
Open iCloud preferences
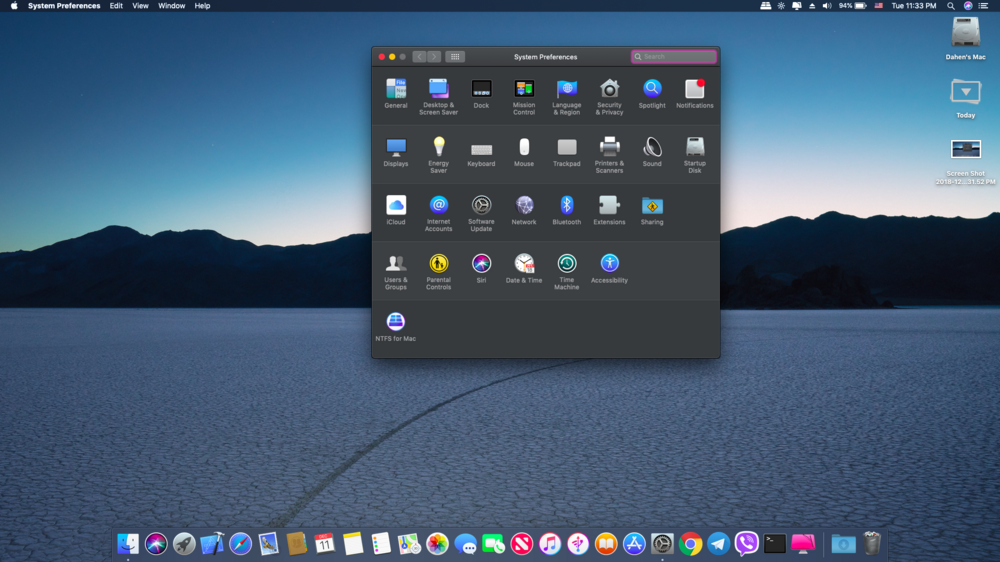point(396,206)
